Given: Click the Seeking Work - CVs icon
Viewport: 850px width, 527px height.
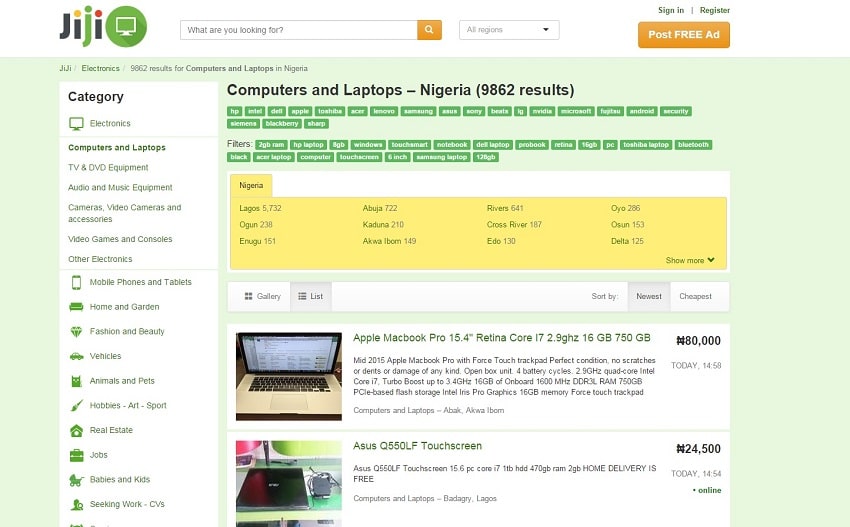Looking at the screenshot, I should tap(76, 504).
